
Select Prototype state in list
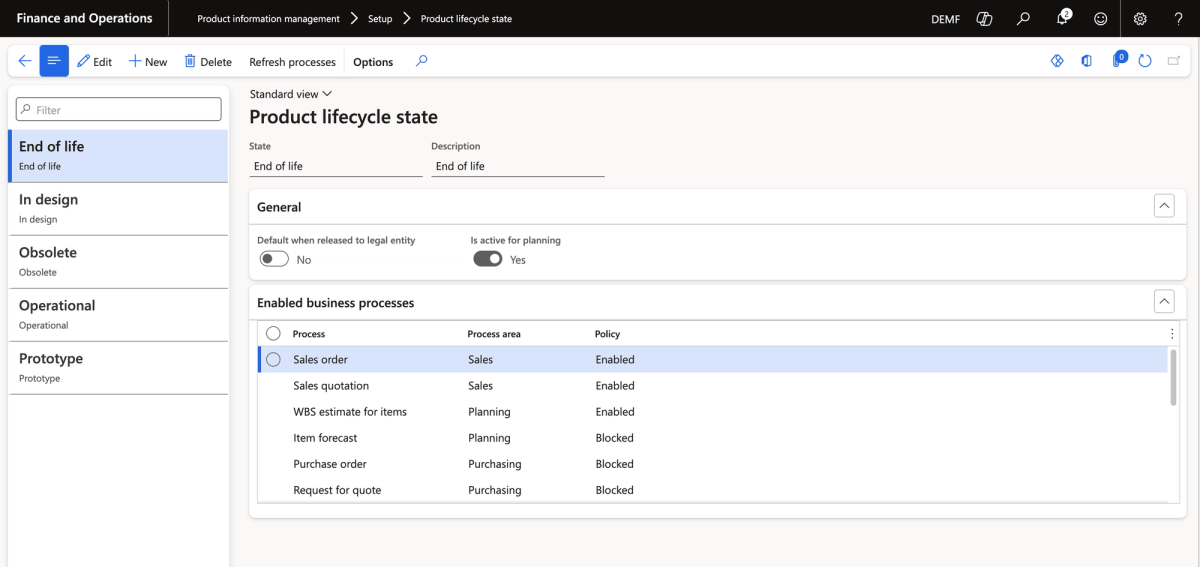point(118,368)
